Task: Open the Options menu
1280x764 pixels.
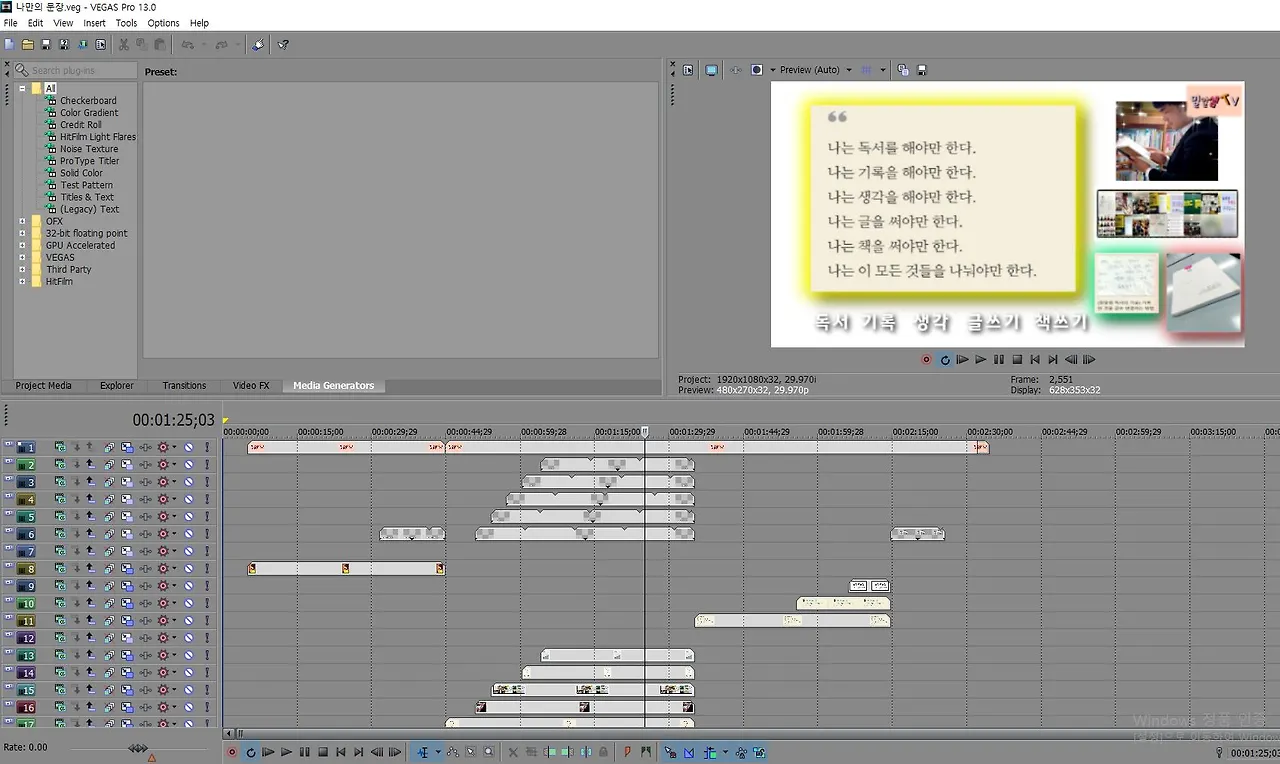Action: [163, 23]
